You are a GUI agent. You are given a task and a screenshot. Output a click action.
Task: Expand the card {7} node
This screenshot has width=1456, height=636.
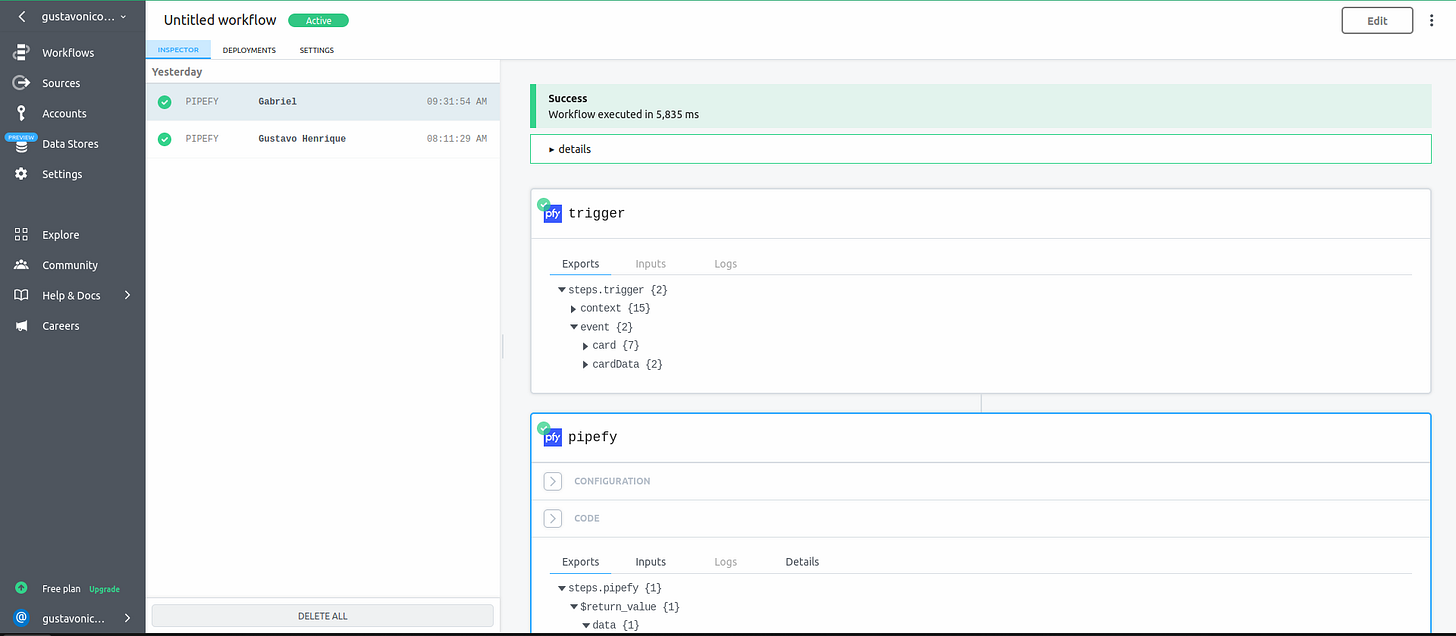click(x=586, y=346)
